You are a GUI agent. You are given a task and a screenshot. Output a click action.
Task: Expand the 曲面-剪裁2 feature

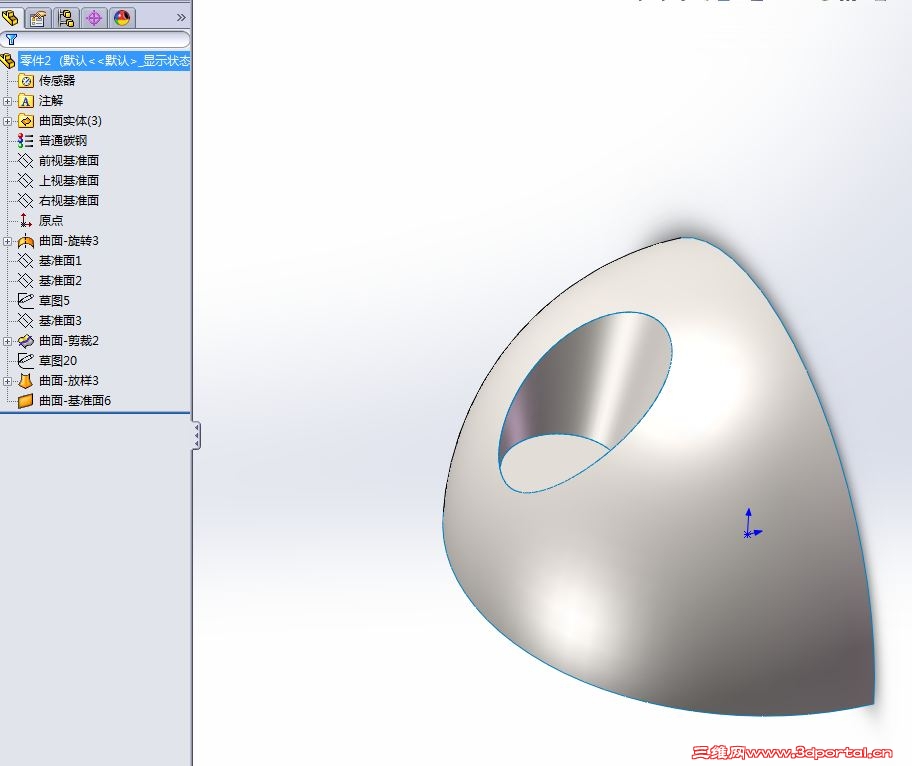pos(7,341)
